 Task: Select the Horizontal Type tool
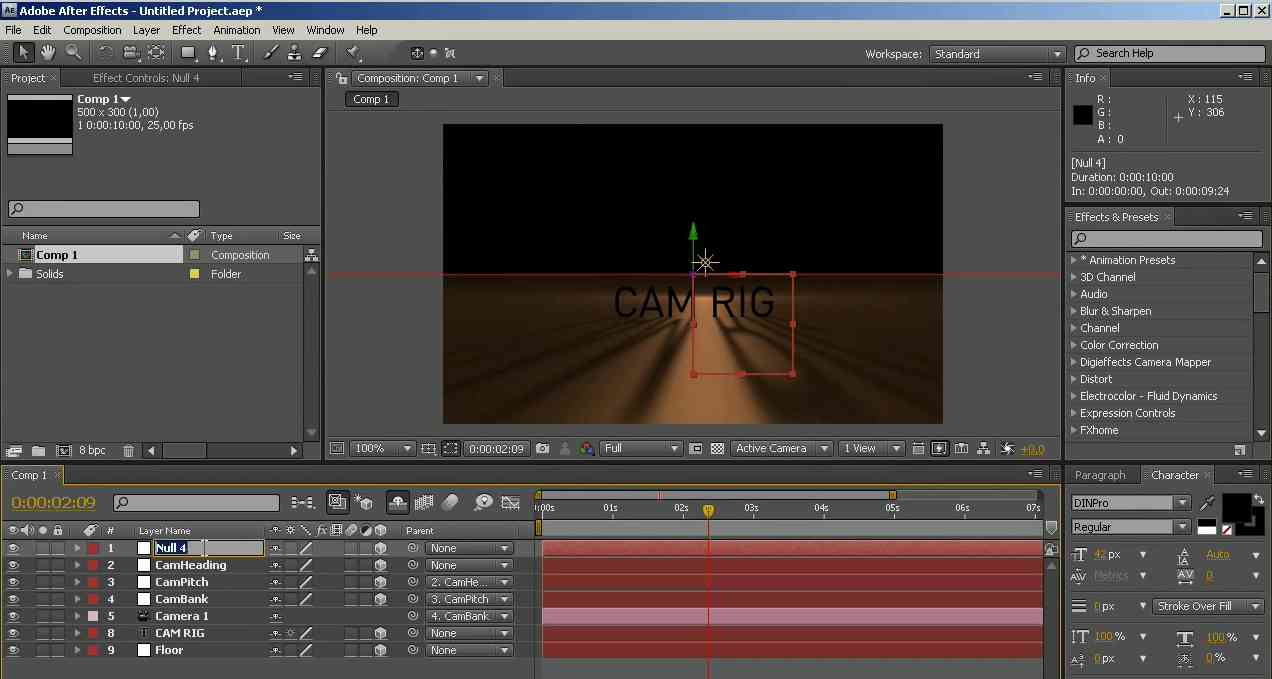click(238, 53)
